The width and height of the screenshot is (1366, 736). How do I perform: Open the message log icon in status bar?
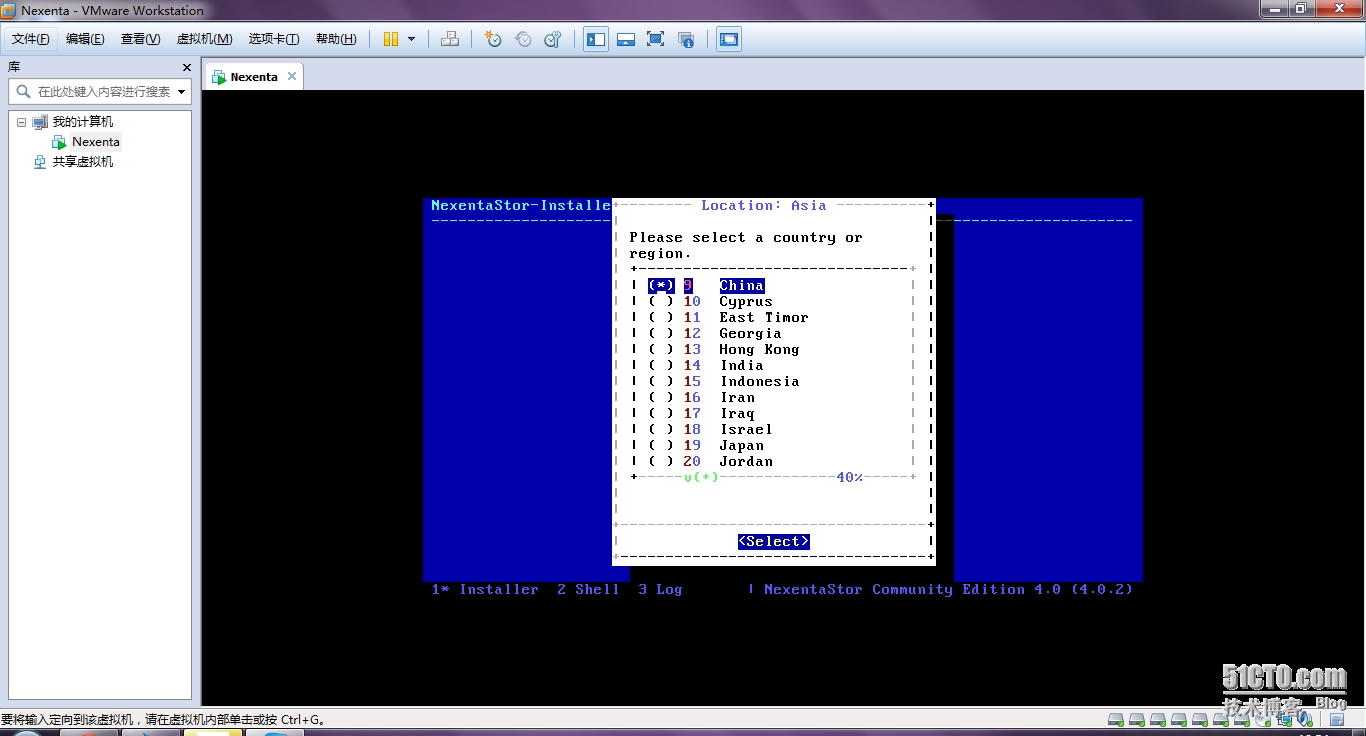(1337, 719)
